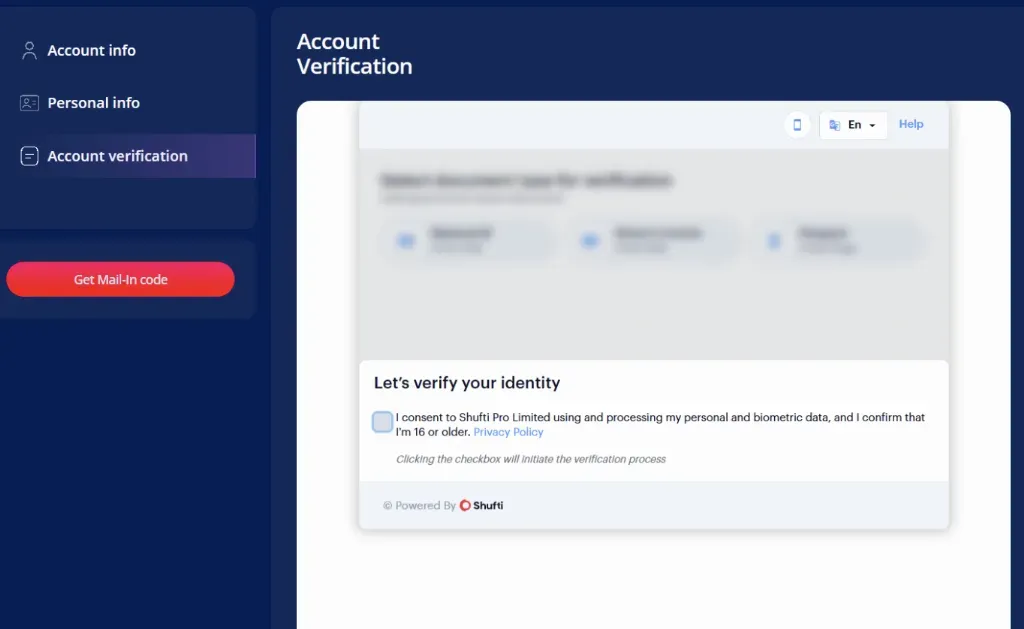
Task: Click the Help link
Action: (911, 124)
